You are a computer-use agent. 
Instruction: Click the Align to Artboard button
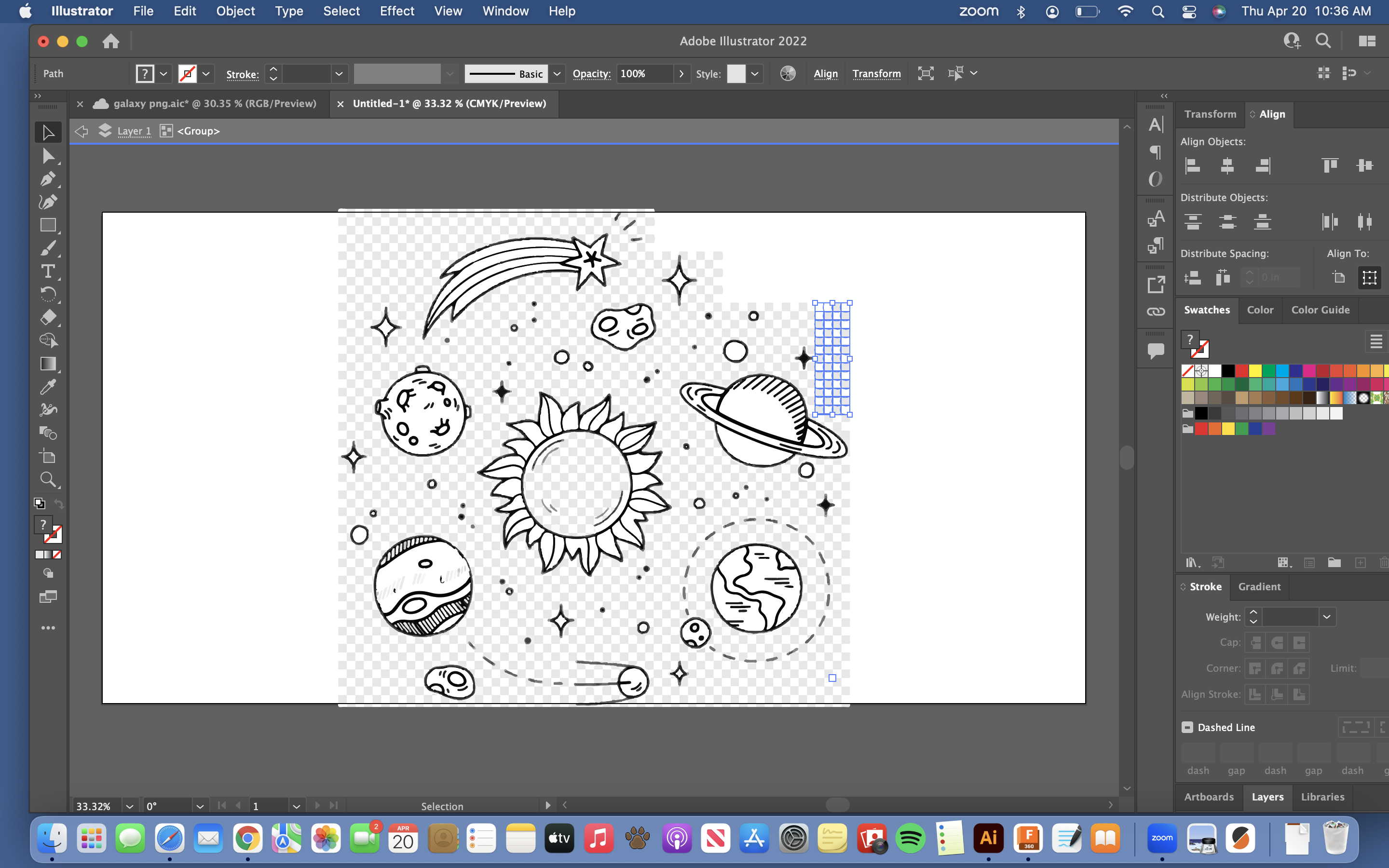pos(1370,277)
